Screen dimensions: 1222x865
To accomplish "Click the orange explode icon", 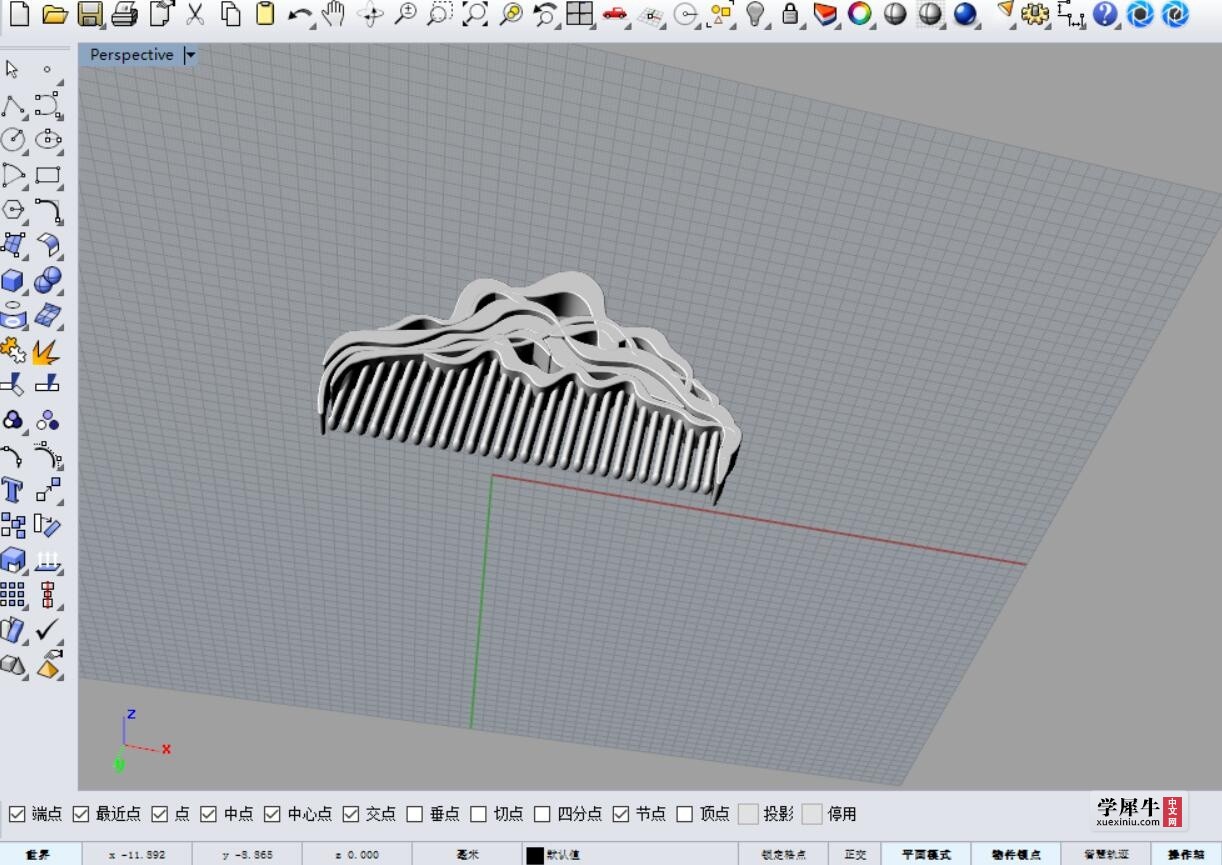I will click(x=46, y=351).
